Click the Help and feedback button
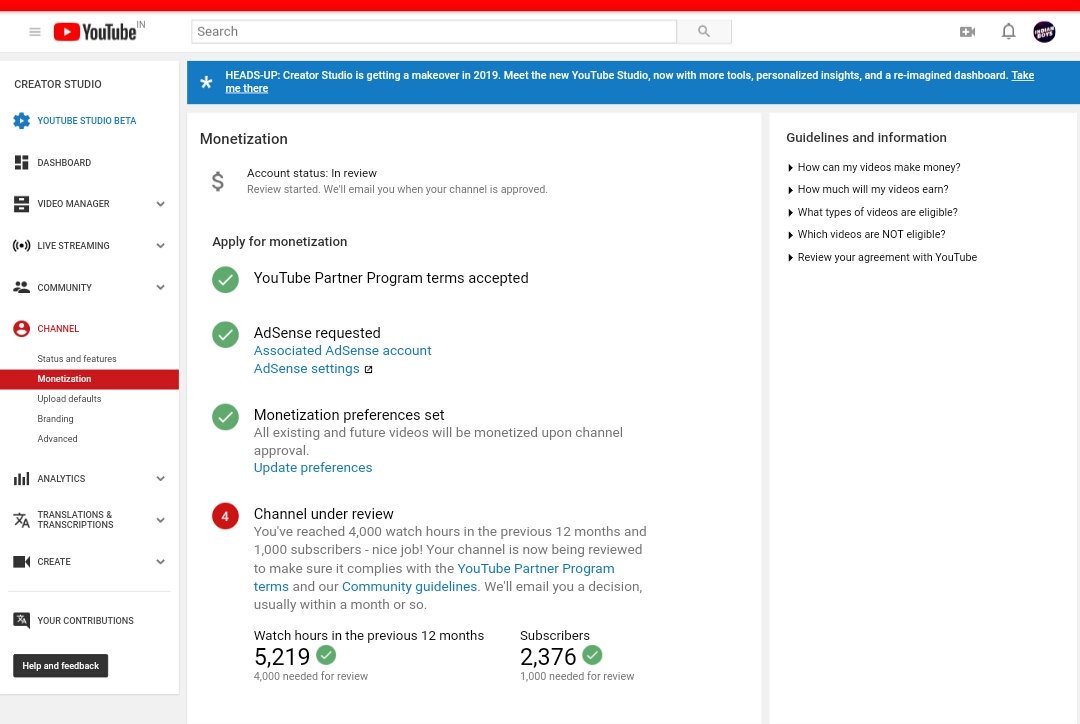The height and width of the screenshot is (724, 1080). click(61, 665)
